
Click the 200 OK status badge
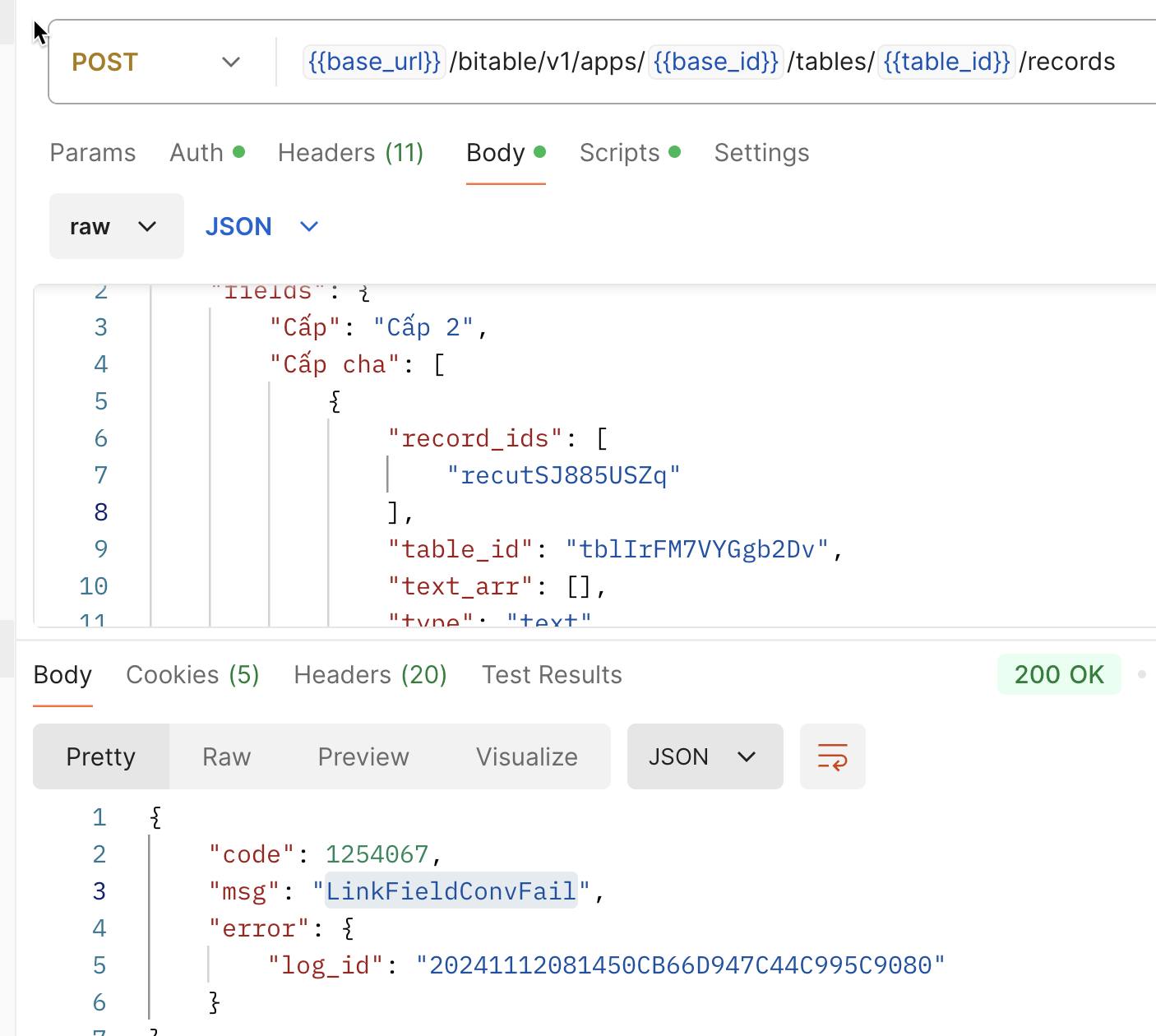click(x=1059, y=674)
